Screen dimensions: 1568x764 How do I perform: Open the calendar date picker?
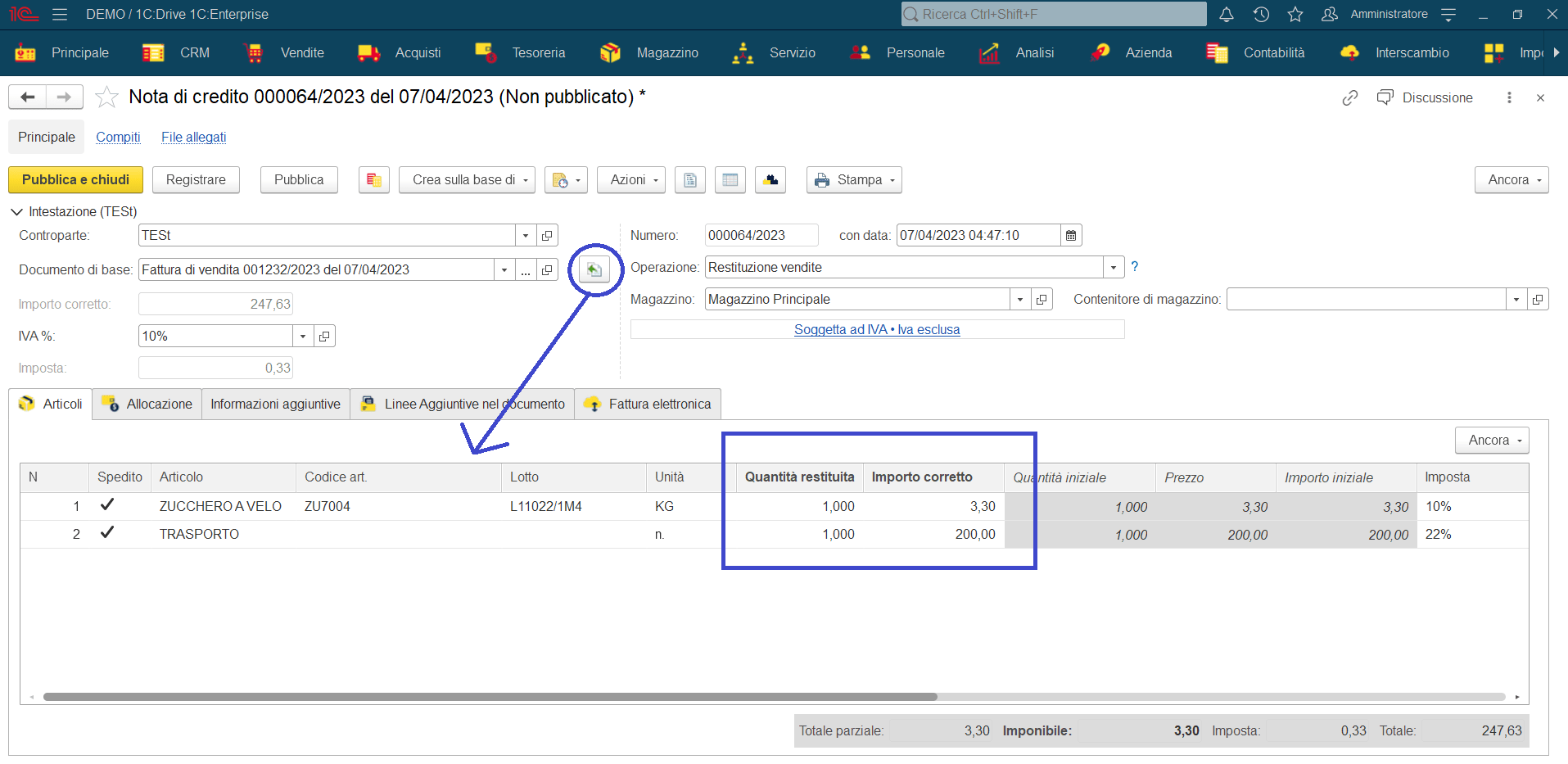tap(1071, 236)
